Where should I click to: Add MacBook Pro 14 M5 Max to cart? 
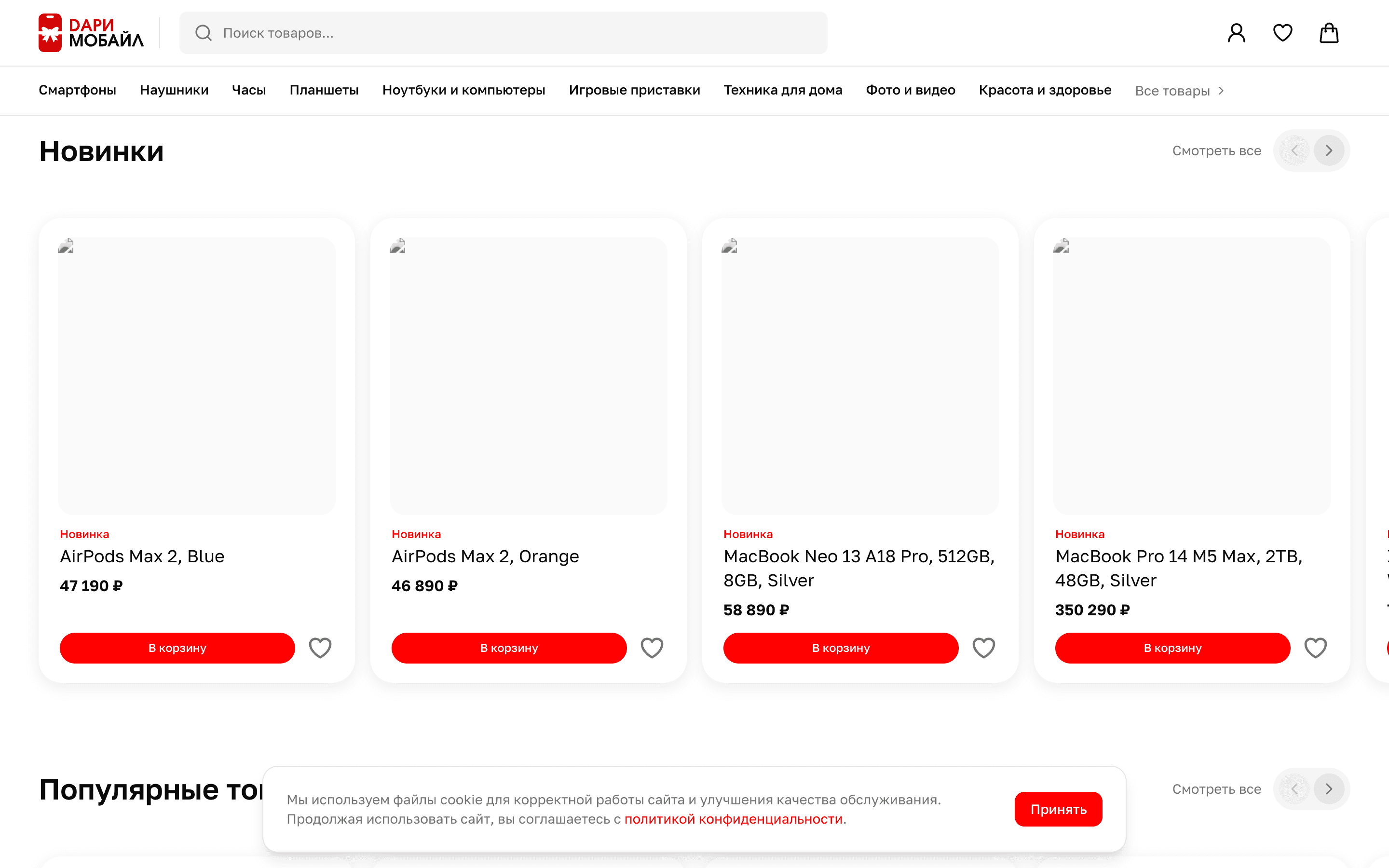(x=1172, y=648)
